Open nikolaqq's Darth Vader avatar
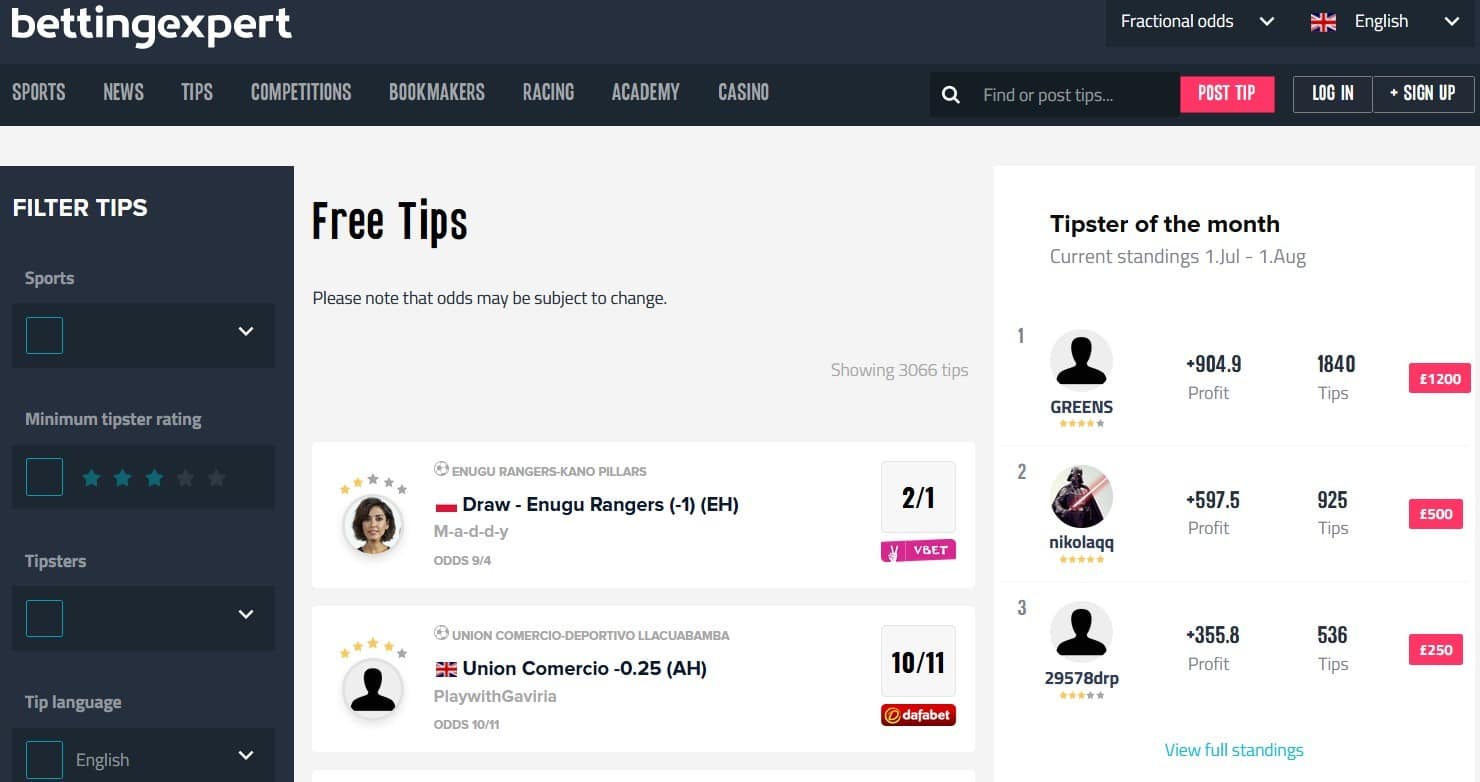The image size is (1480, 782). [x=1081, y=497]
